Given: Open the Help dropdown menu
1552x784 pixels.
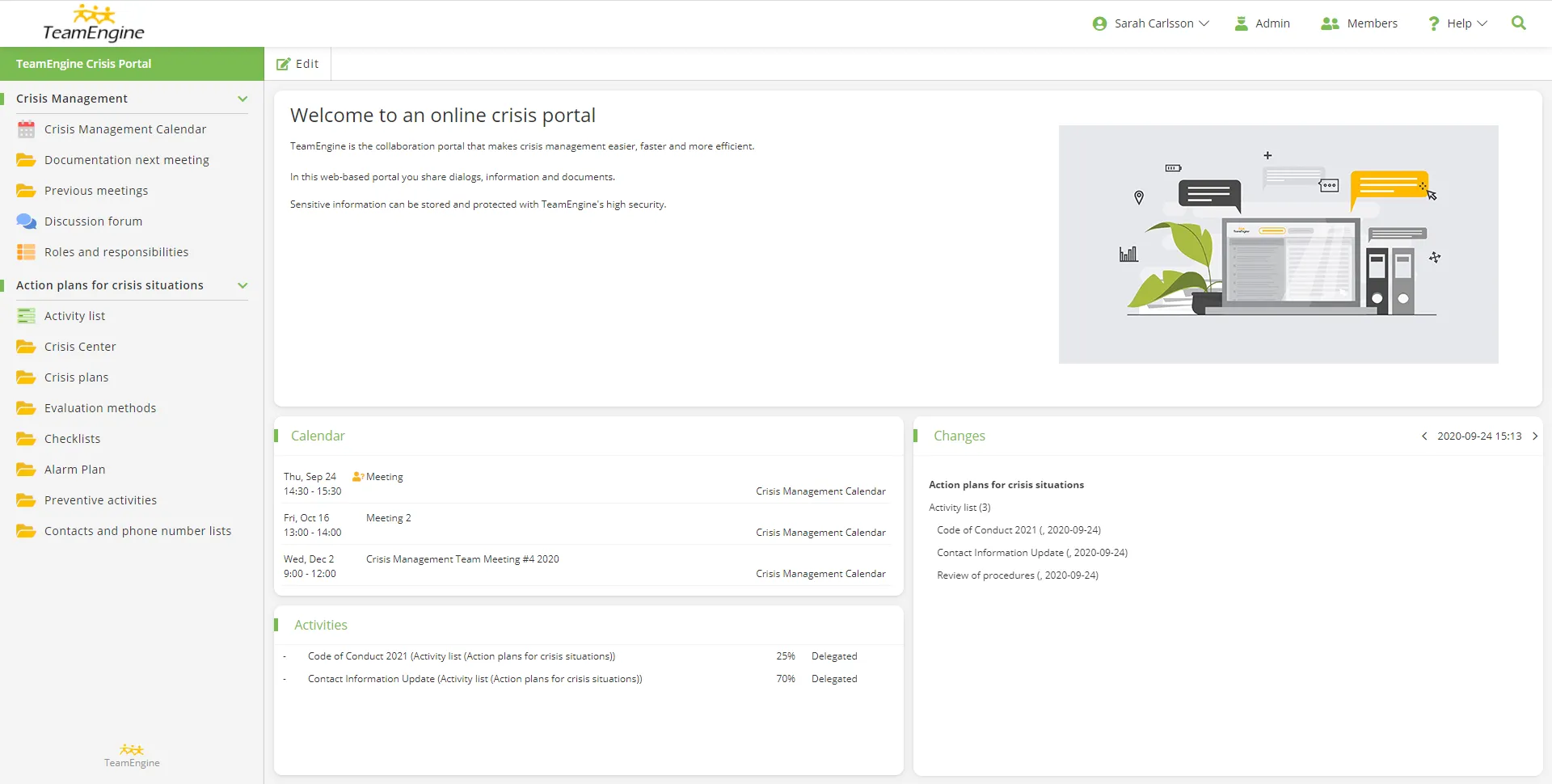Looking at the screenshot, I should point(1457,23).
